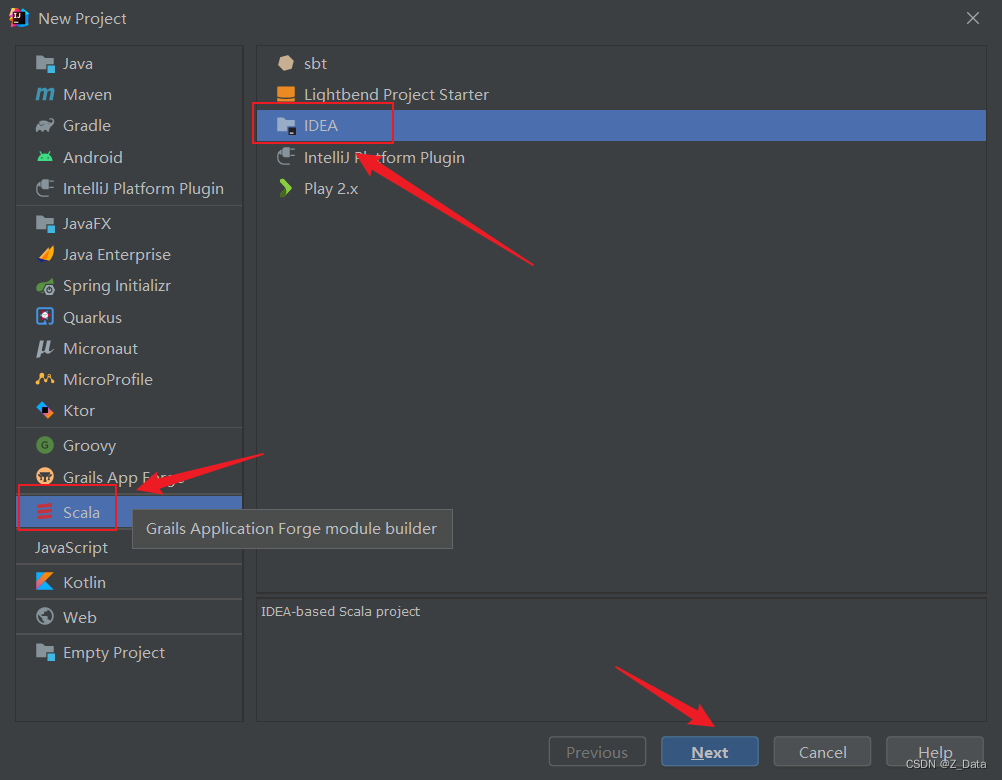
Task: Pick the JavaFX folder icon
Action: 45,224
